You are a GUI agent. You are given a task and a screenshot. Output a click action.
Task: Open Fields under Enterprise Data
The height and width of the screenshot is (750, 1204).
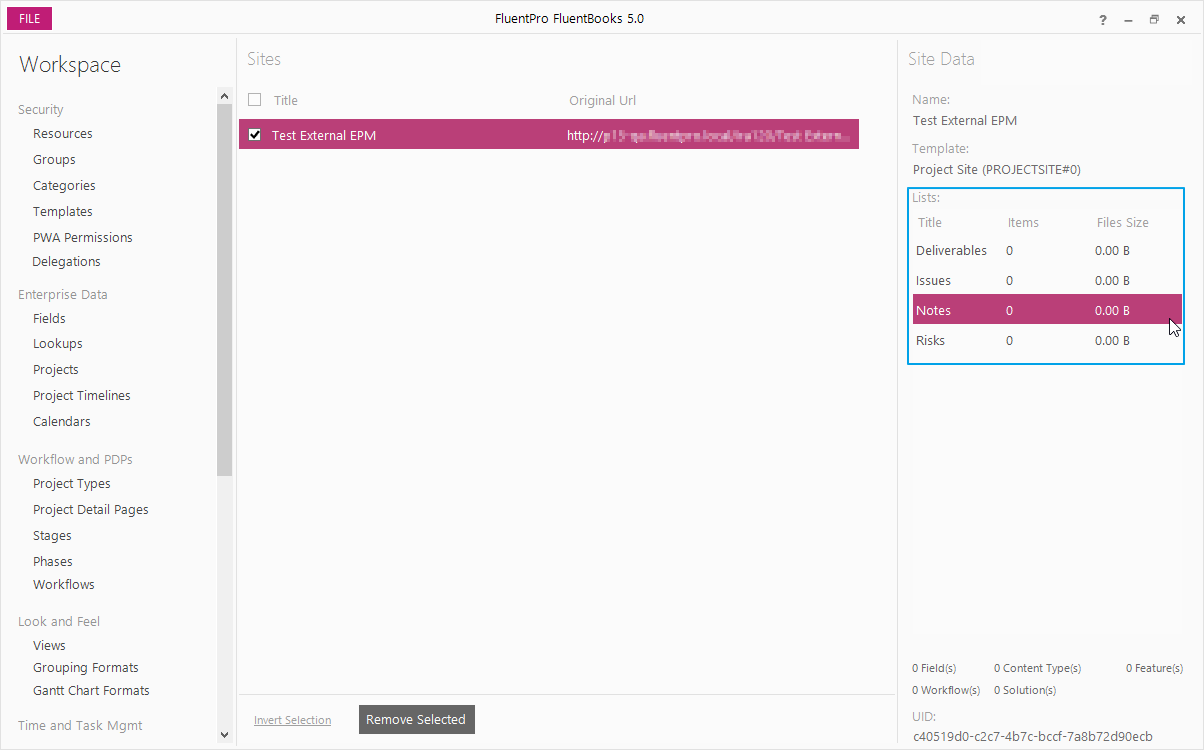tap(49, 319)
